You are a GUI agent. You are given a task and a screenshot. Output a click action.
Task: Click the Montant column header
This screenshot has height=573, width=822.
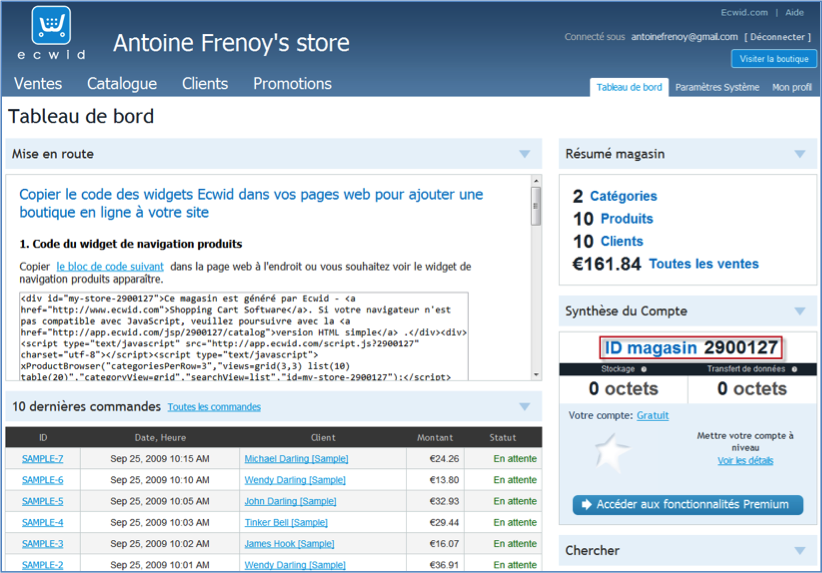[435, 438]
